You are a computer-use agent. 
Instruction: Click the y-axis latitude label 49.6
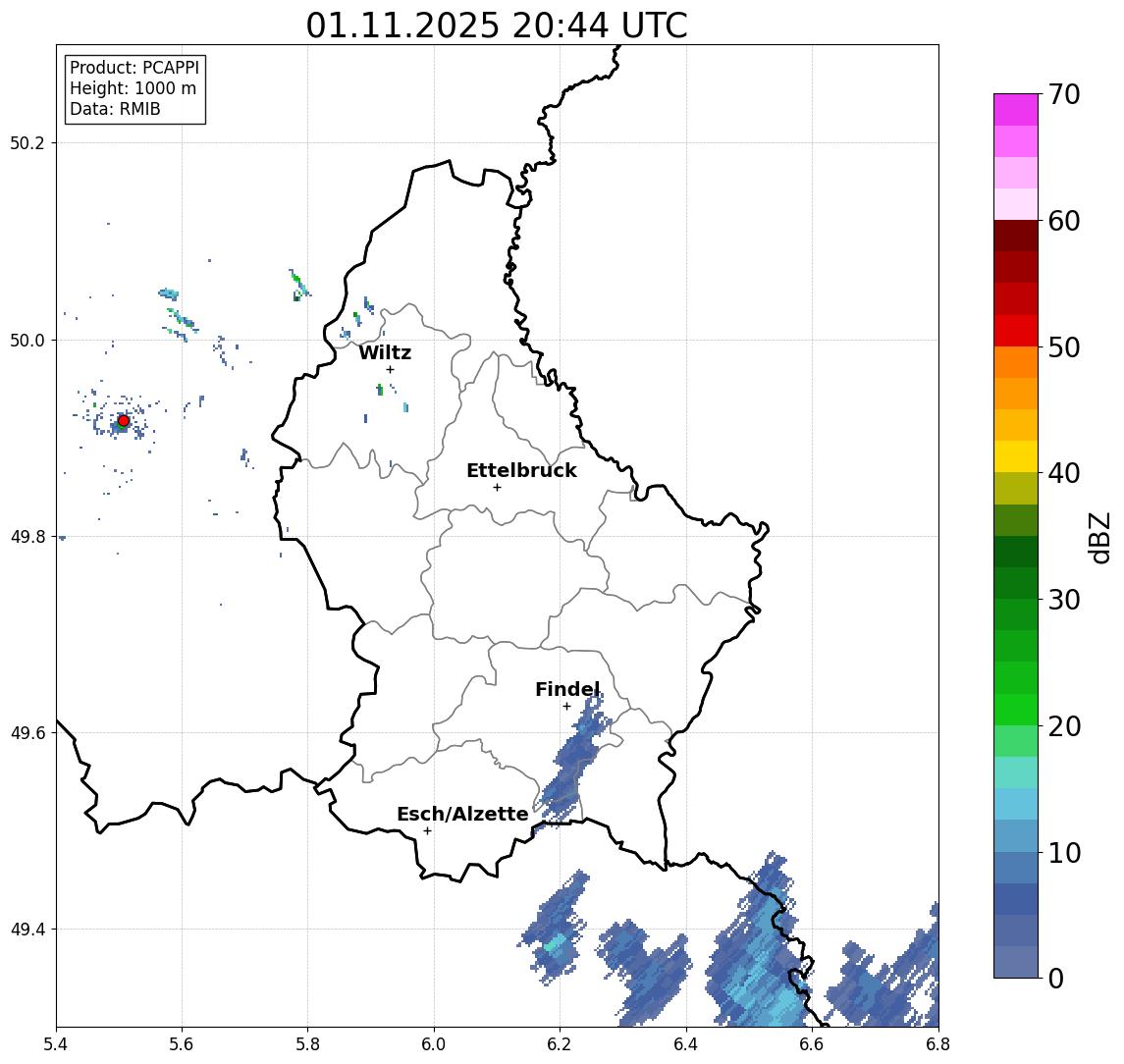pos(27,733)
